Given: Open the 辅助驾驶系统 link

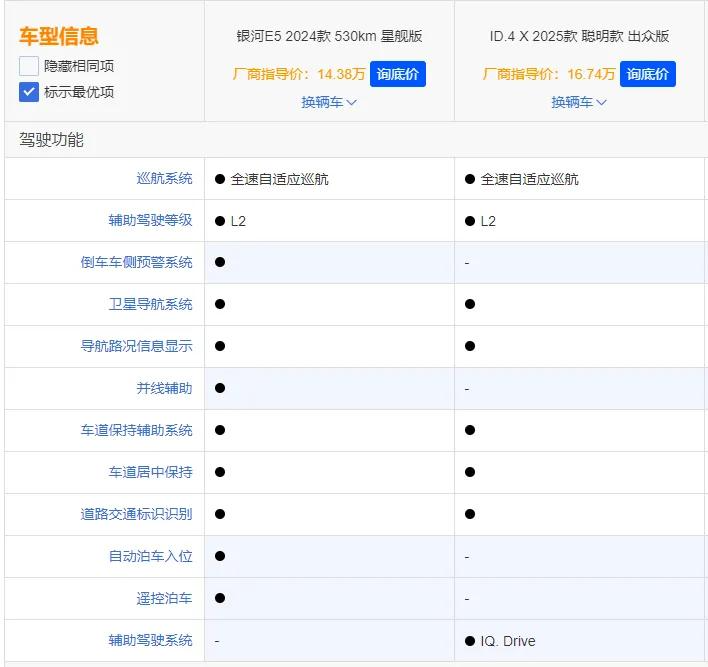Looking at the screenshot, I should coord(150,640).
